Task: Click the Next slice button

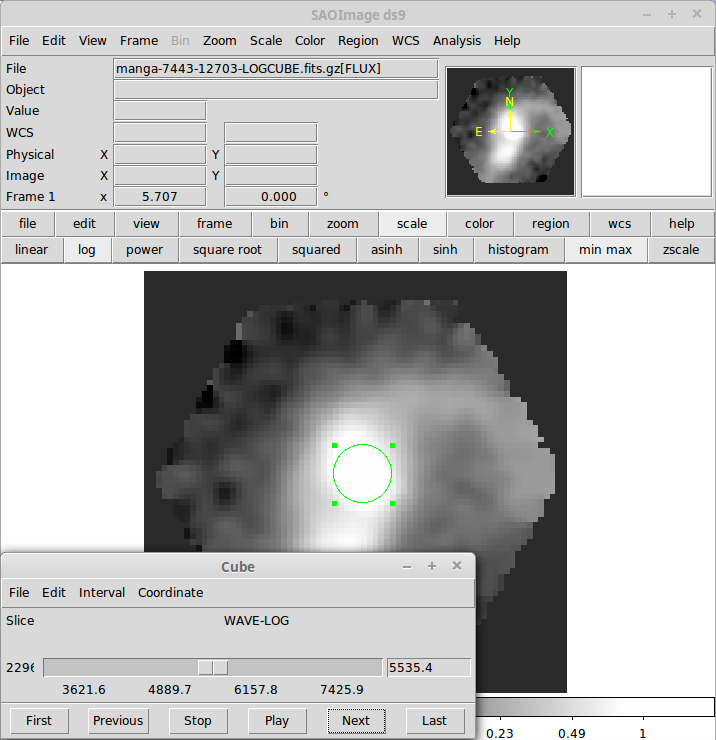Action: pyautogui.click(x=356, y=720)
